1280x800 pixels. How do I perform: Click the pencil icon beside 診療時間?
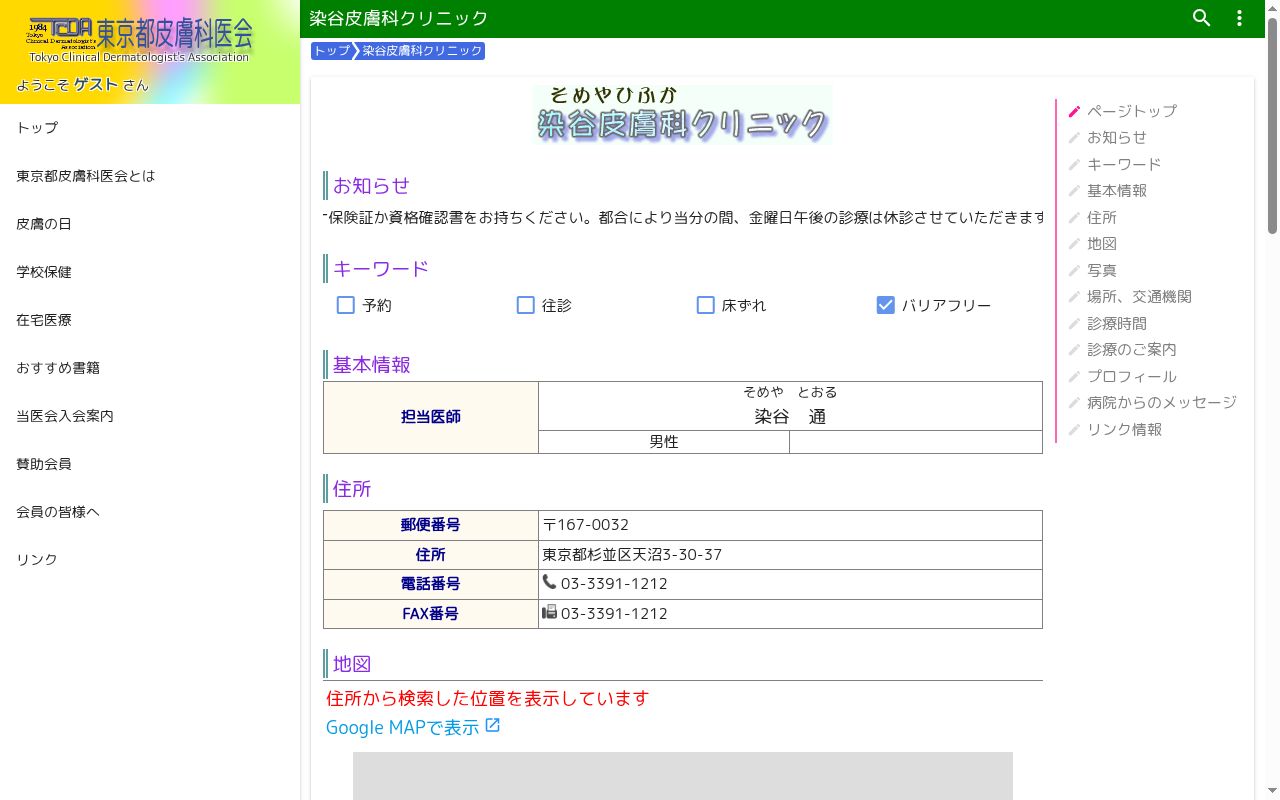pyautogui.click(x=1074, y=324)
